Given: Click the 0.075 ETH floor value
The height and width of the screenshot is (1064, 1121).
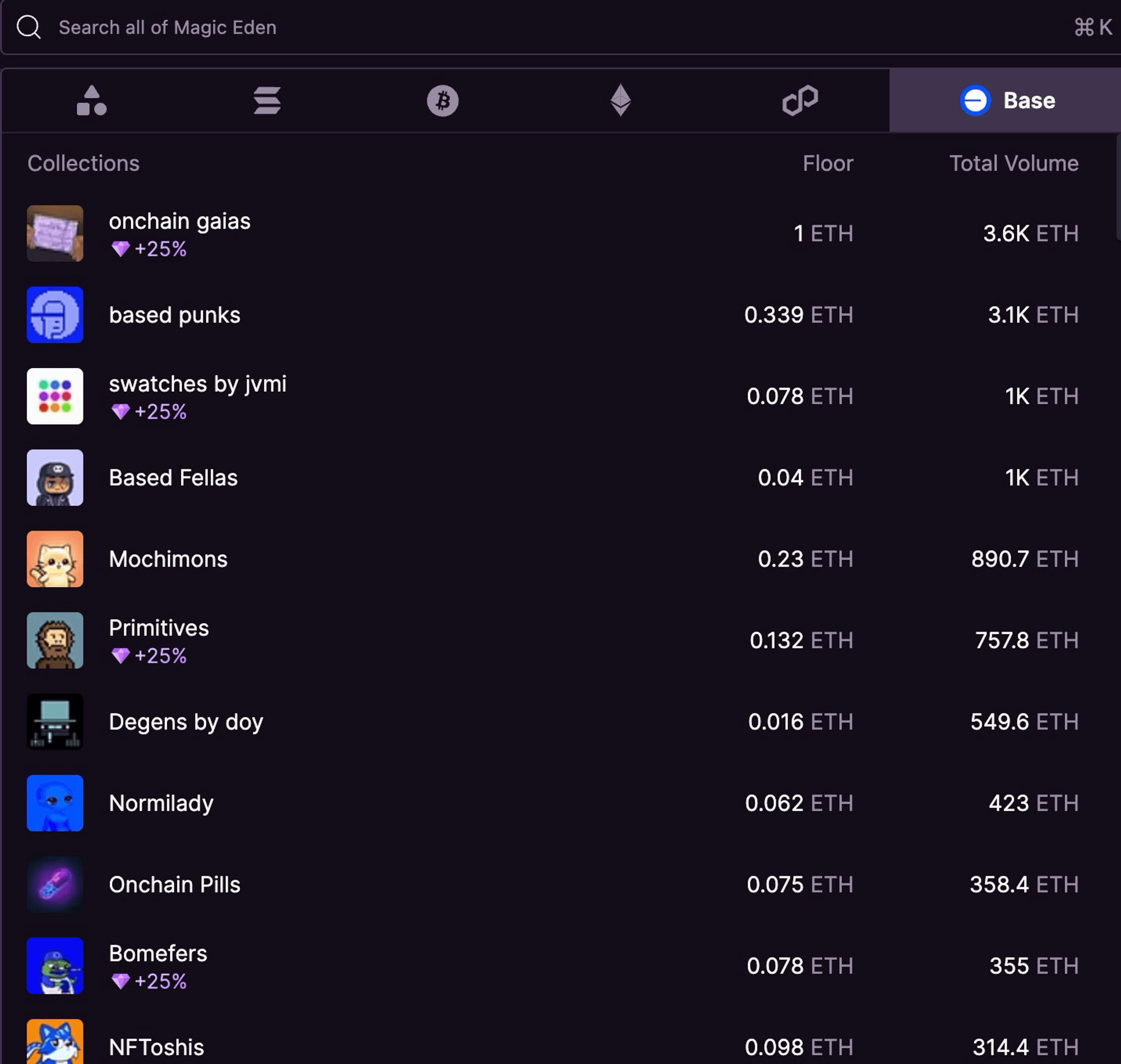Looking at the screenshot, I should click(x=800, y=885).
